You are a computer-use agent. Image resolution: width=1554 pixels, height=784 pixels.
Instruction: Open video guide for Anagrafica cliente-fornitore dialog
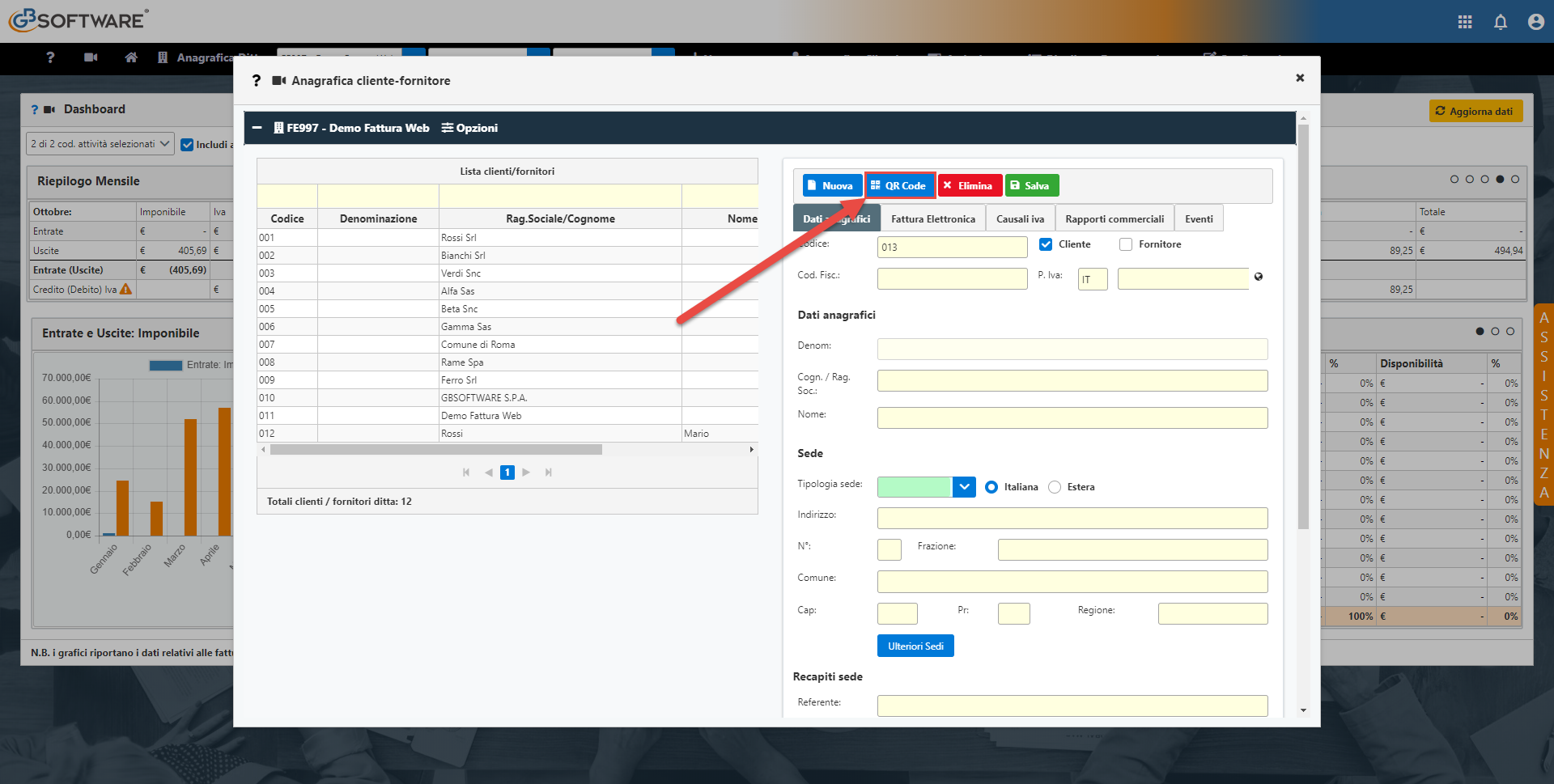[279, 81]
